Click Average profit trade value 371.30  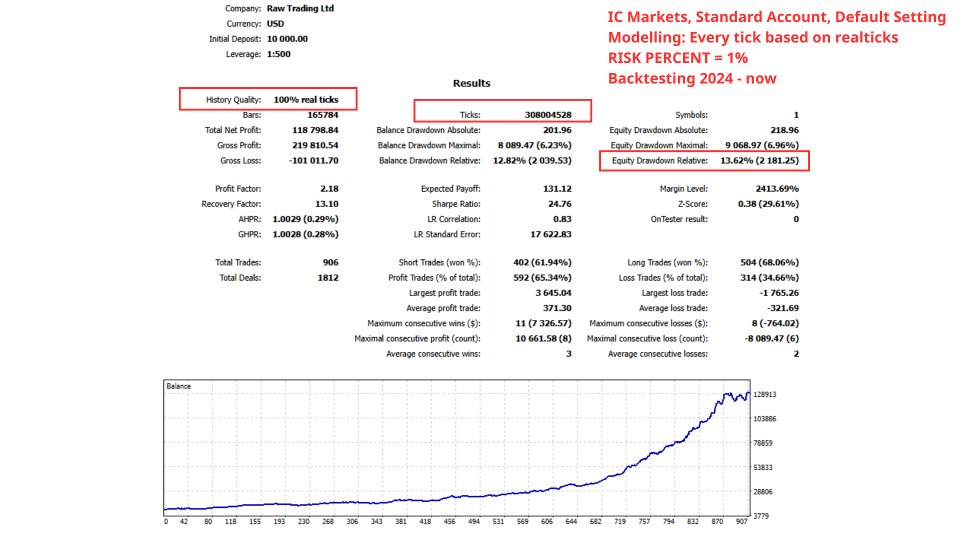point(557,309)
